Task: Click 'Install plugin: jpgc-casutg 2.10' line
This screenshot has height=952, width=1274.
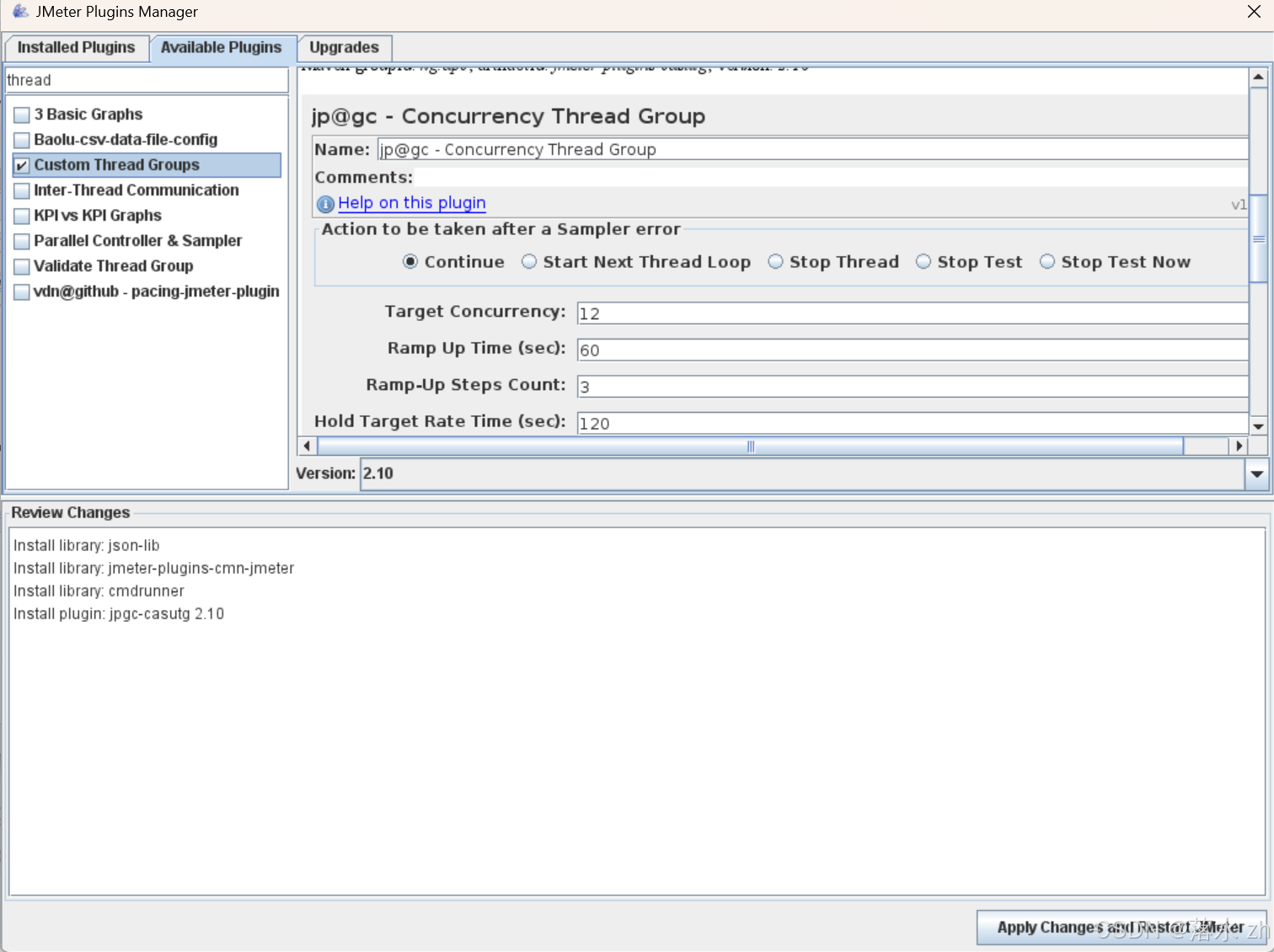Action: coord(119,614)
